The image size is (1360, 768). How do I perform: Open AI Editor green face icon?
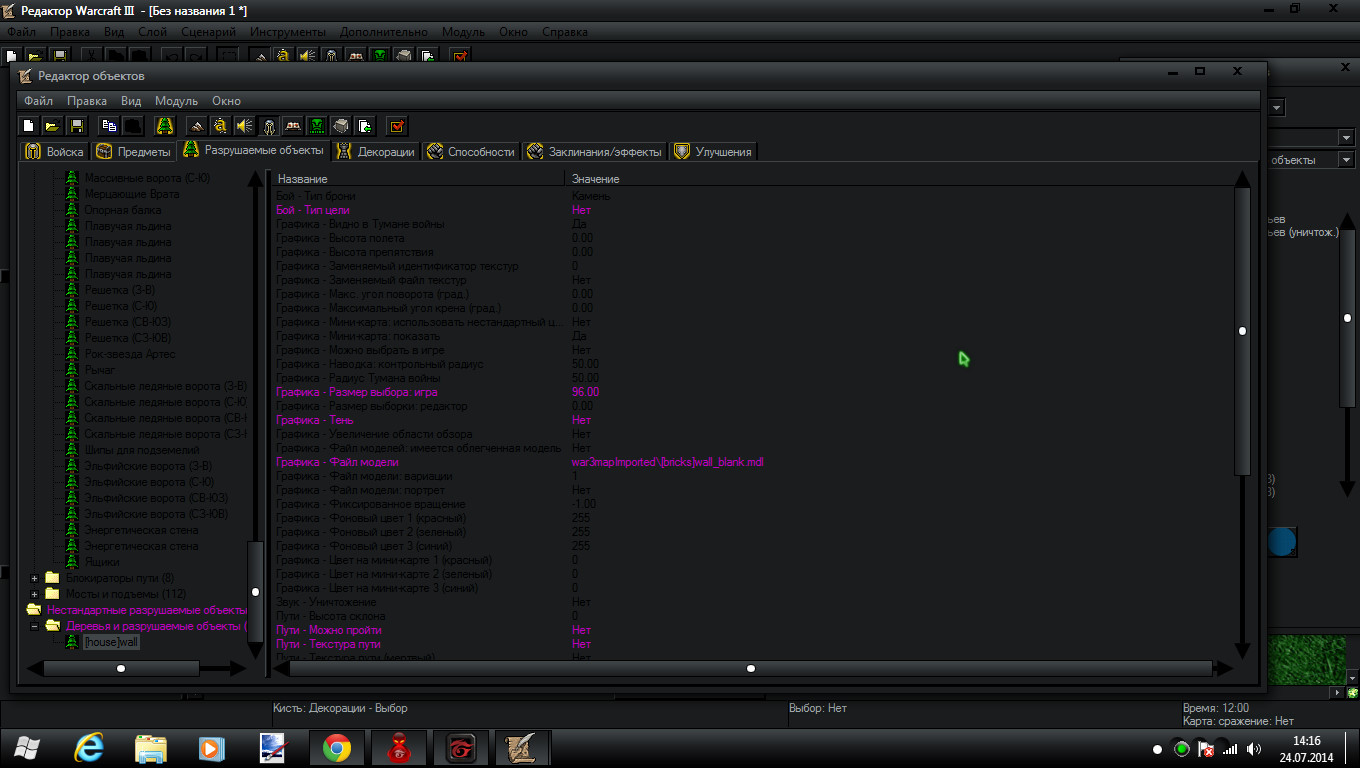(316, 126)
